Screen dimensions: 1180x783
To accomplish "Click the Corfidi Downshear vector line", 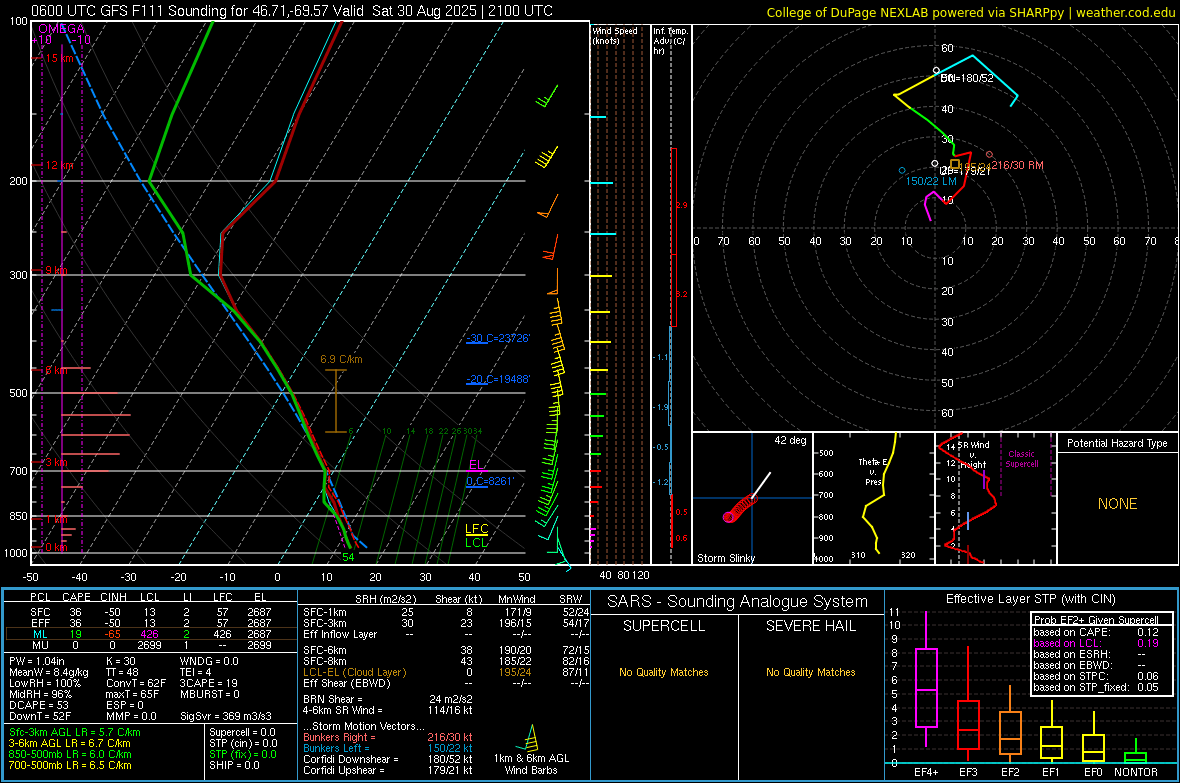I will point(388,760).
